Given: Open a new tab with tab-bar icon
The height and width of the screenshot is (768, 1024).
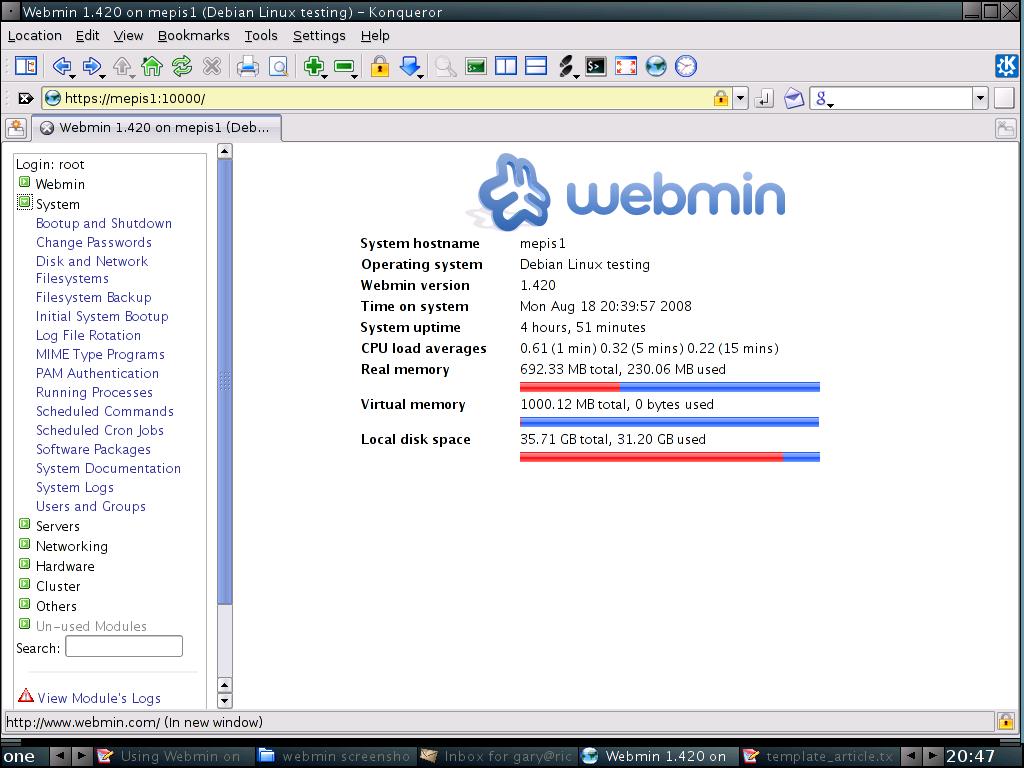Looking at the screenshot, I should 16,128.
